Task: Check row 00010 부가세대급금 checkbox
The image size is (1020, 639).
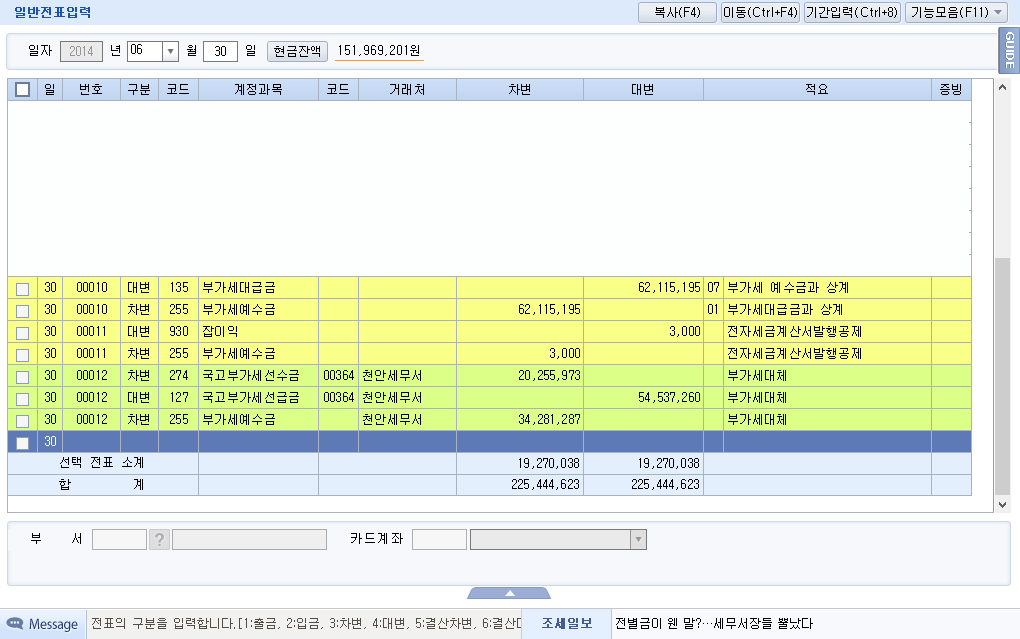Action: pos(23,288)
